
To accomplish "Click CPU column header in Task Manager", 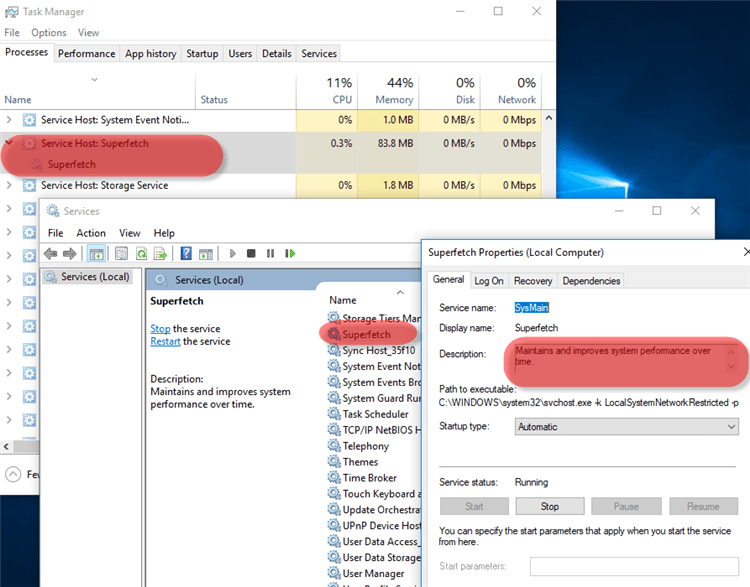I will coord(327,90).
